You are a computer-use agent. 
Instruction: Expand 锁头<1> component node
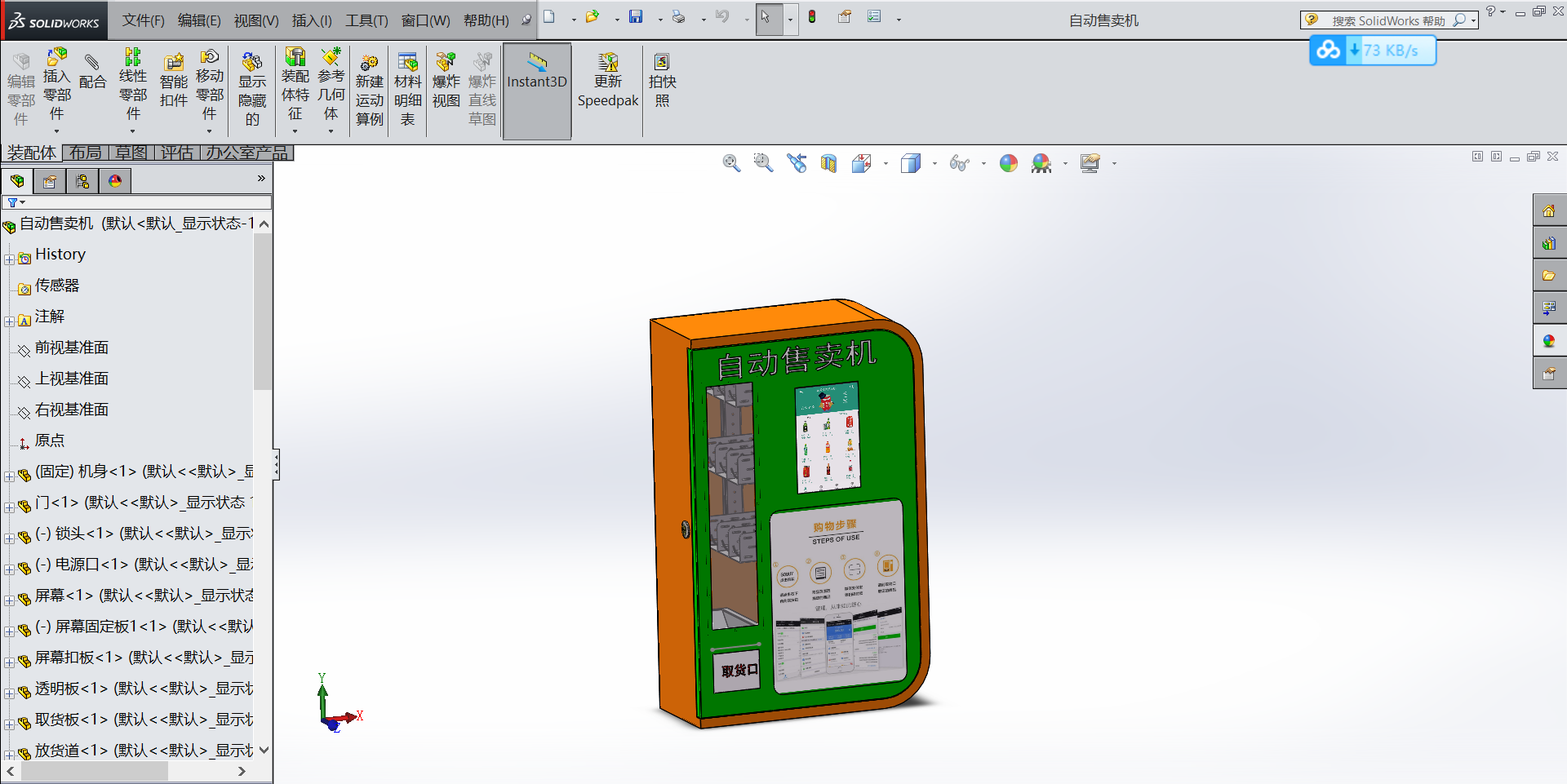(9, 538)
